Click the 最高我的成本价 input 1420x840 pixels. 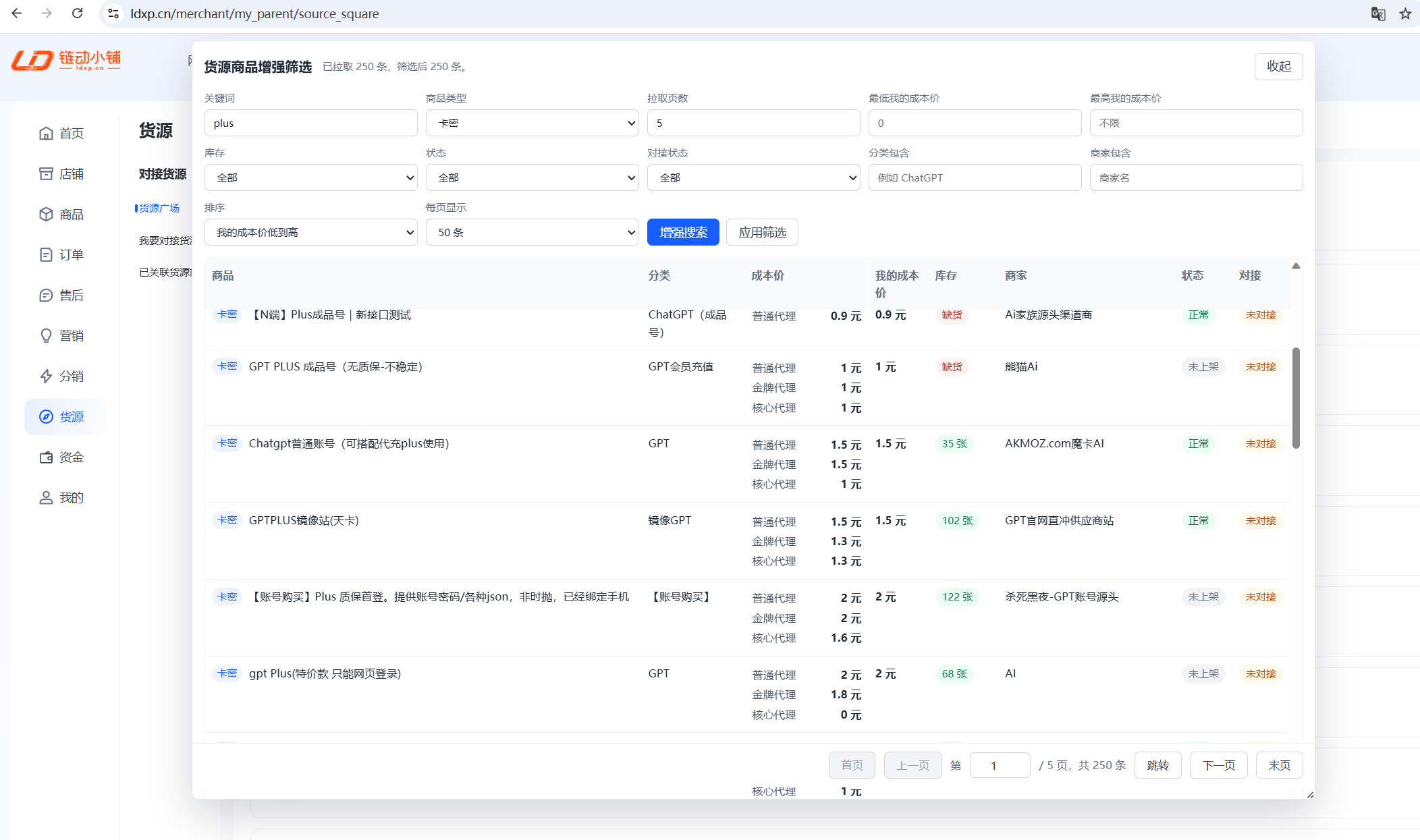click(1196, 123)
